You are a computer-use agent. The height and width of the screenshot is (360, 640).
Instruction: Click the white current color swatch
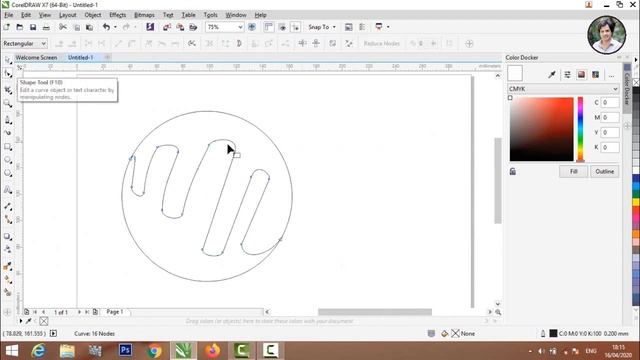tap(515, 73)
